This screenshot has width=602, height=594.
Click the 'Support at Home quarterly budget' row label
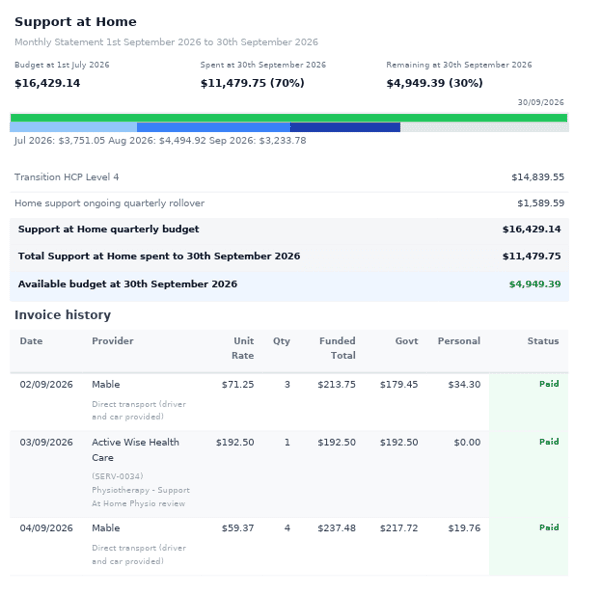tap(108, 229)
